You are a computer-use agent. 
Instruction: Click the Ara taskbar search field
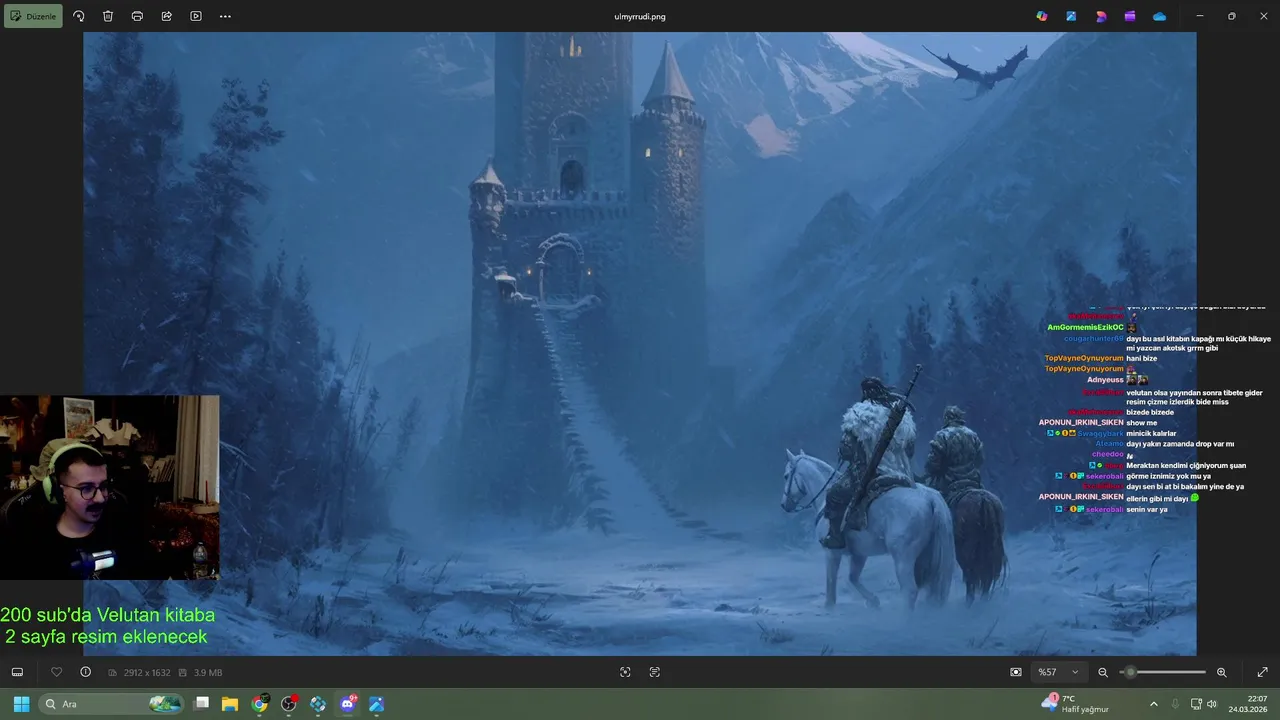(x=111, y=704)
